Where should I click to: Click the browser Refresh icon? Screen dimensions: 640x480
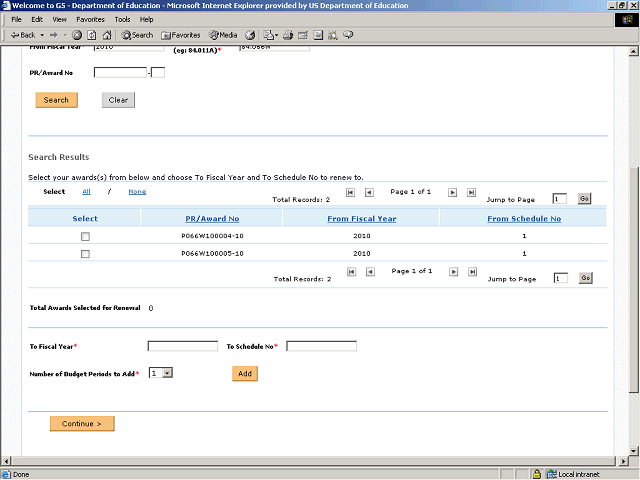pyautogui.click(x=91, y=35)
